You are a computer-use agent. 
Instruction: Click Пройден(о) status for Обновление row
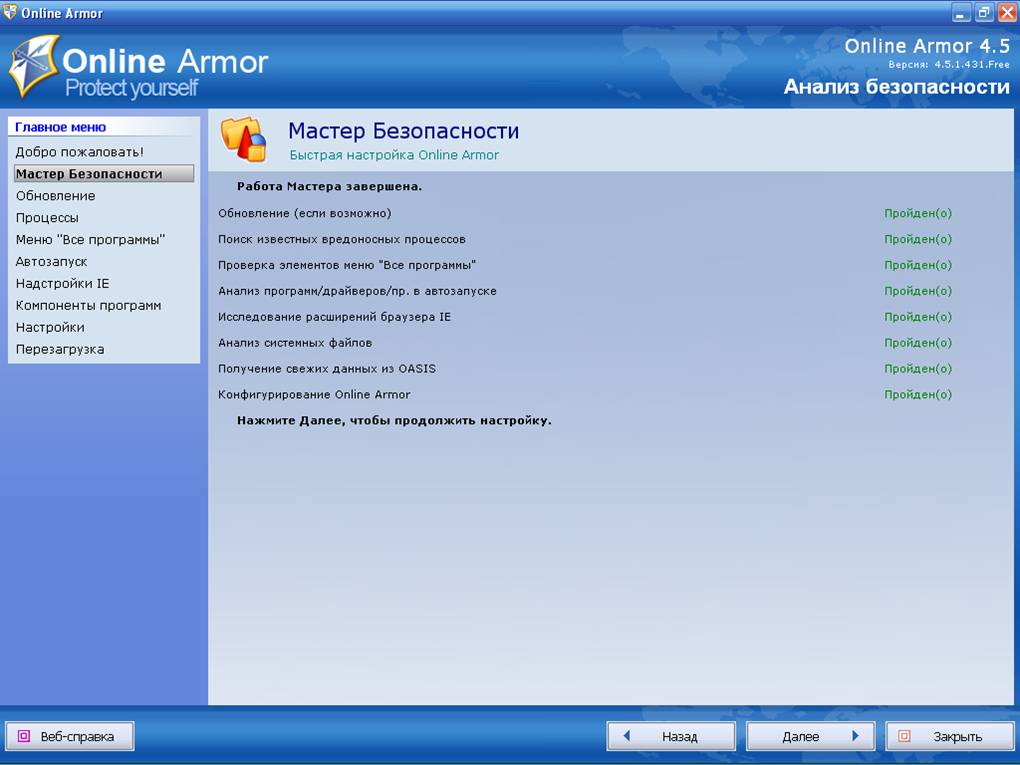pyautogui.click(x=918, y=213)
